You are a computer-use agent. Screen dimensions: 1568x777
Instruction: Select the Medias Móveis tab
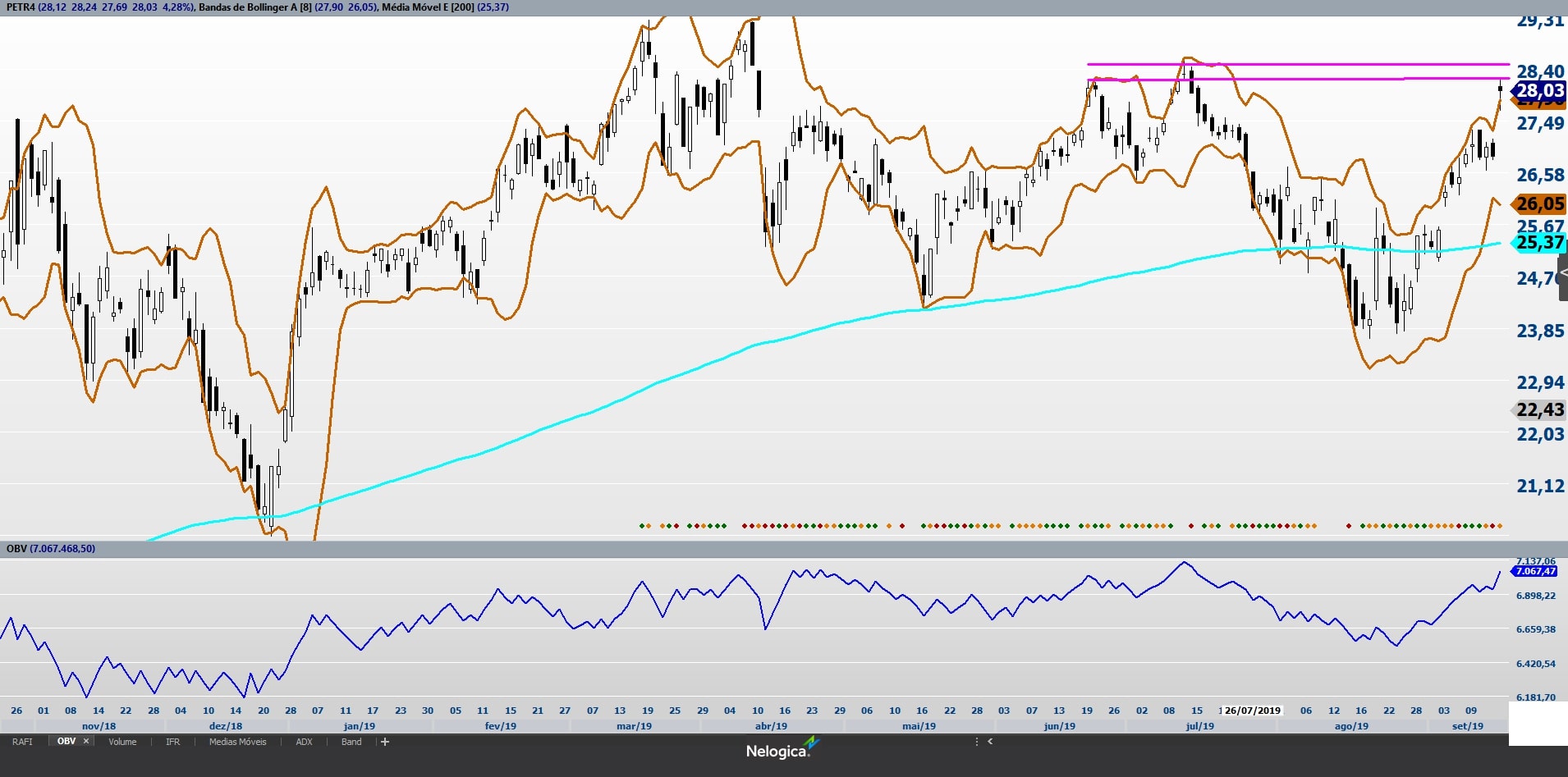point(237,742)
